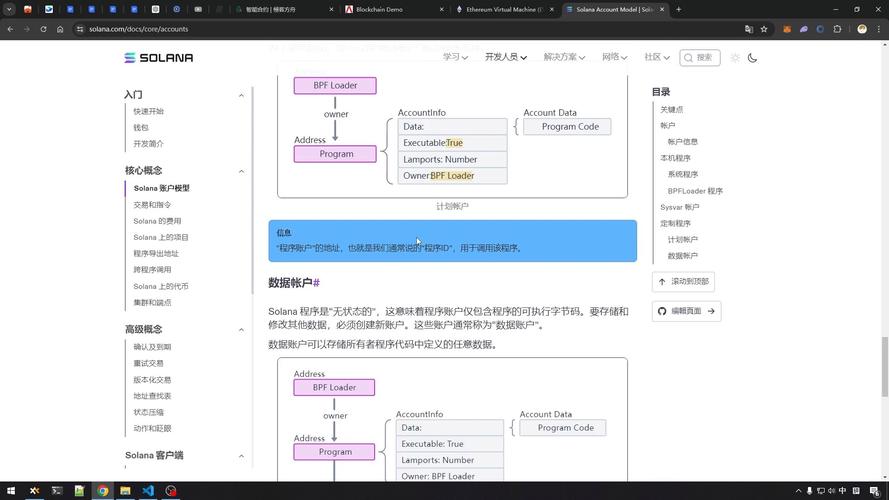Open new browser tab with plus icon
Screen dimensions: 889x500
679,9
